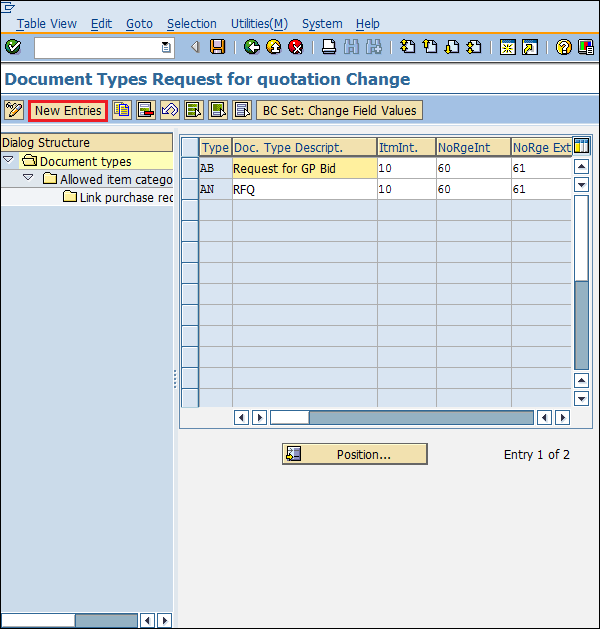Click the Doc. Type Descript. column header
Screen dimensions: 600x629
(x=304, y=147)
